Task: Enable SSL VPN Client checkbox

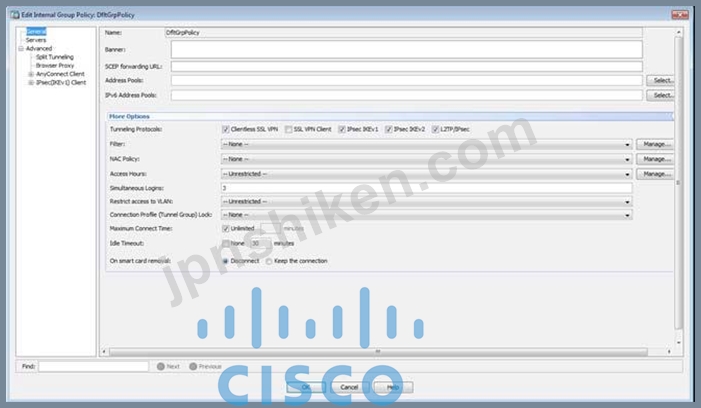Action: pyautogui.click(x=289, y=130)
